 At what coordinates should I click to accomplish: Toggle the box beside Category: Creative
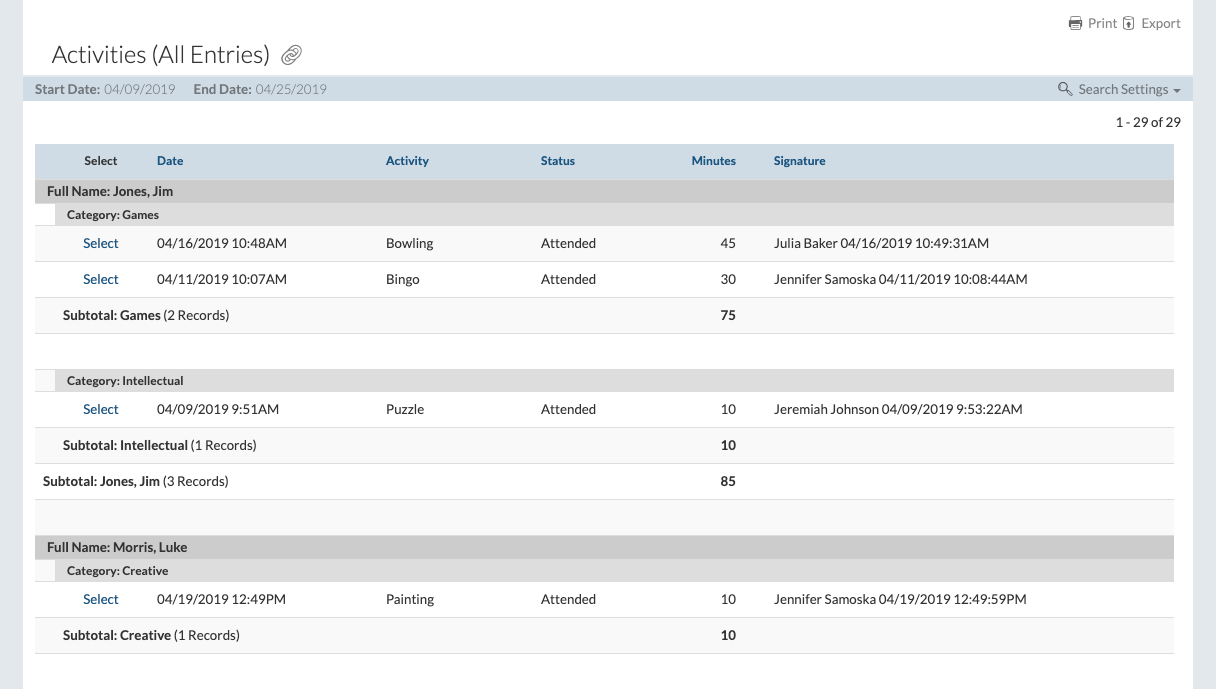46,571
